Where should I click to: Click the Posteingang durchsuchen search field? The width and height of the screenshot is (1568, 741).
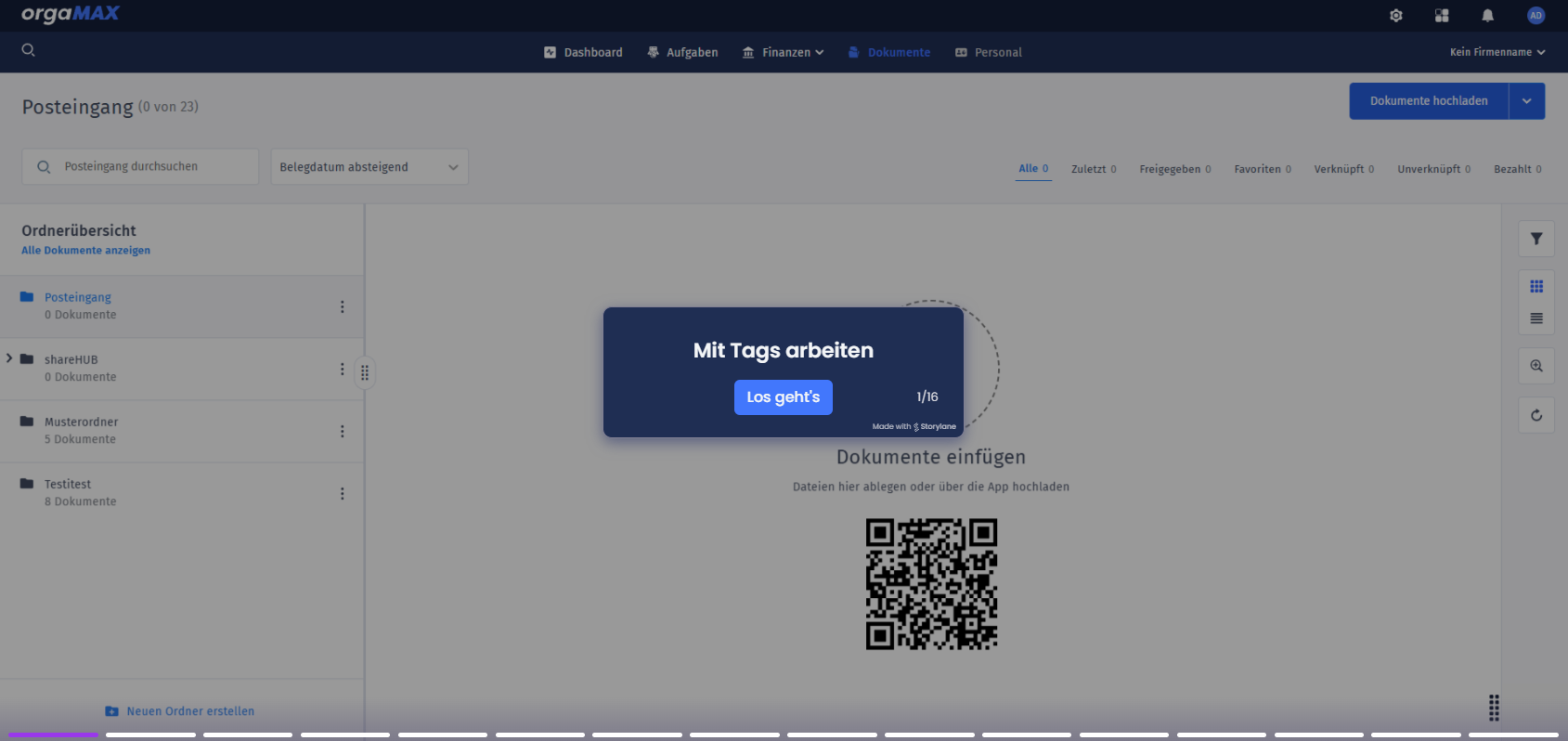coord(140,167)
